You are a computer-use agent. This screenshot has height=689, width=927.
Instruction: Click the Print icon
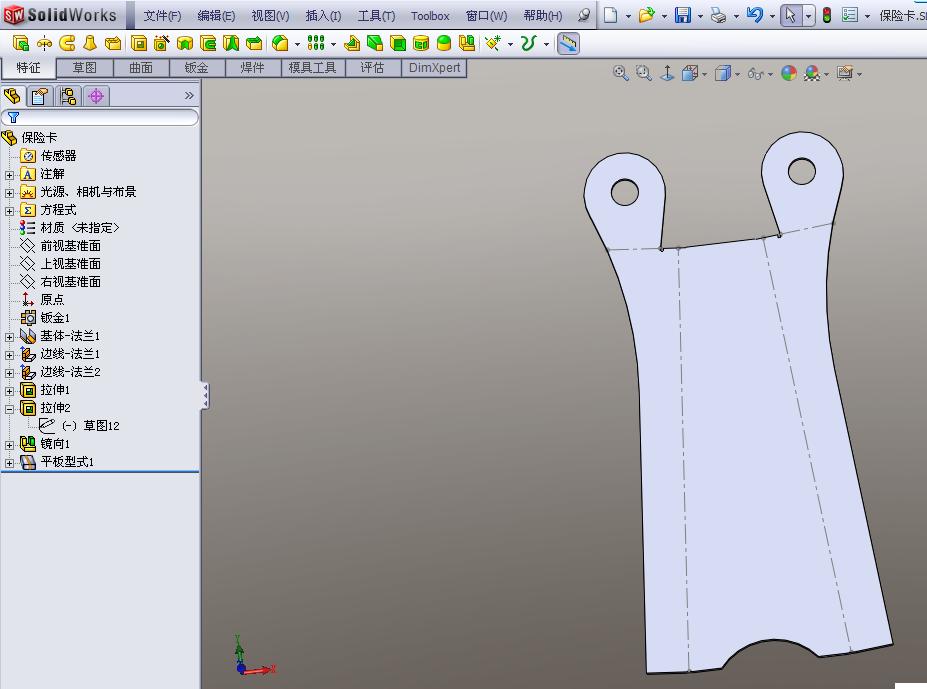[718, 15]
